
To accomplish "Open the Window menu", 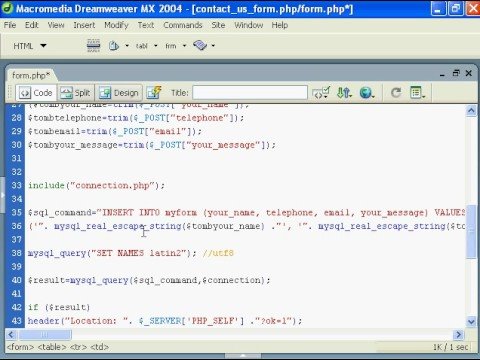I will coord(248,25).
